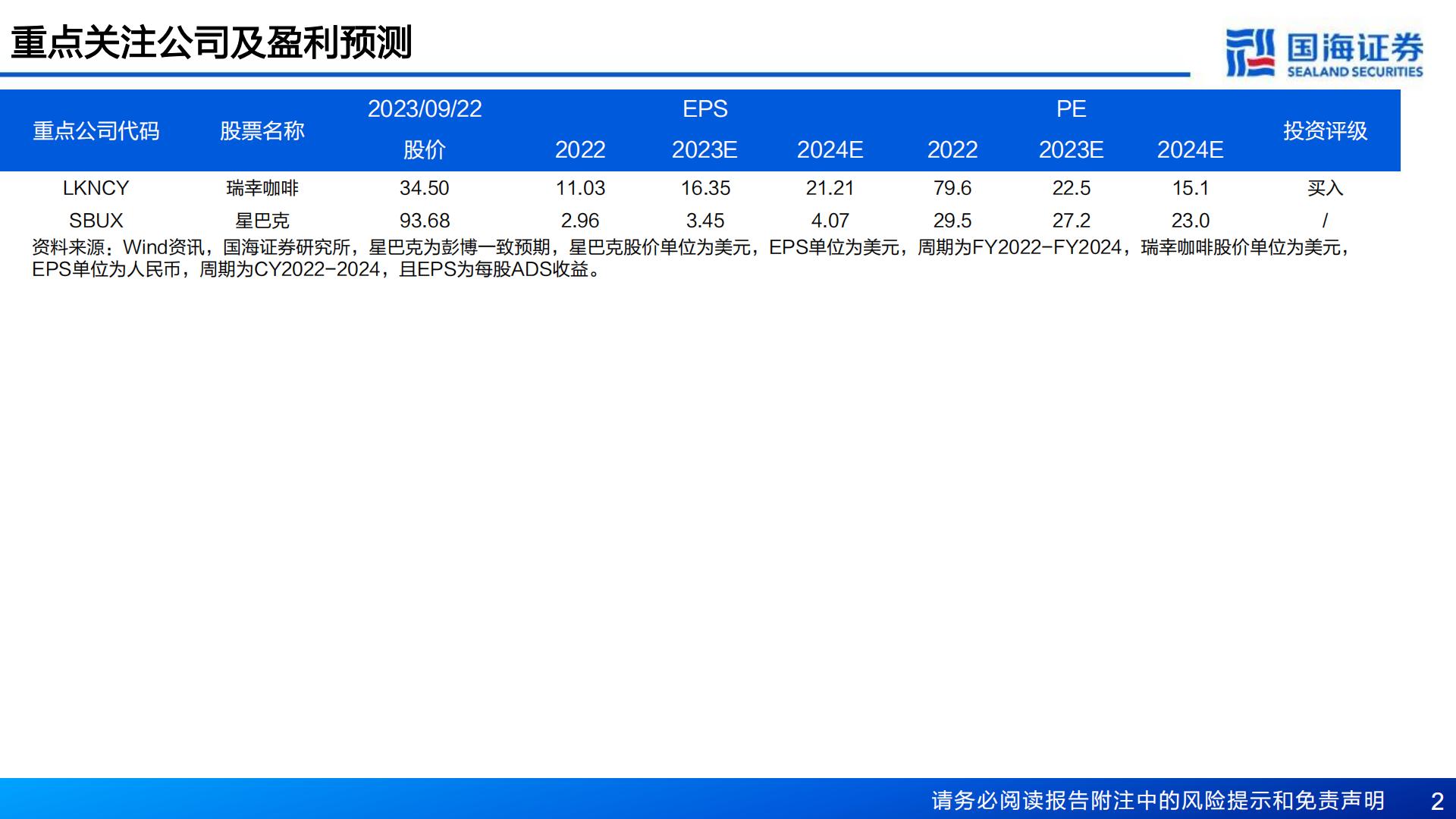Click the stock name 瑞幸咖啡
The height and width of the screenshot is (819, 1456).
click(x=262, y=188)
